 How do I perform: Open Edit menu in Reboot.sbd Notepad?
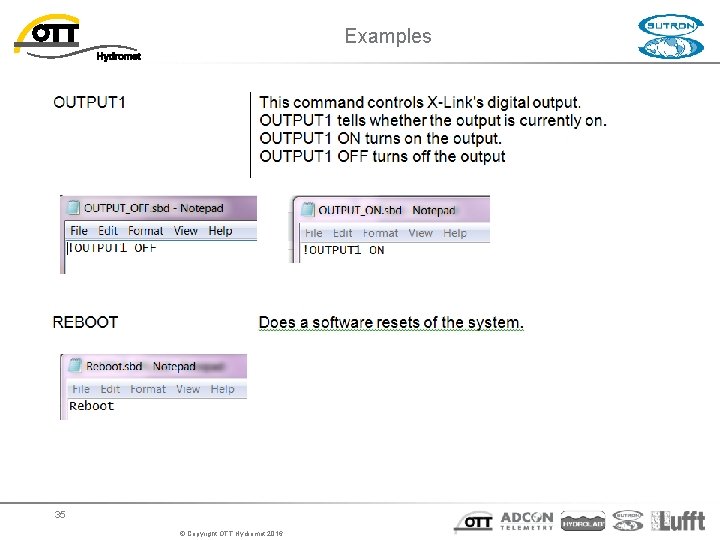coord(110,389)
